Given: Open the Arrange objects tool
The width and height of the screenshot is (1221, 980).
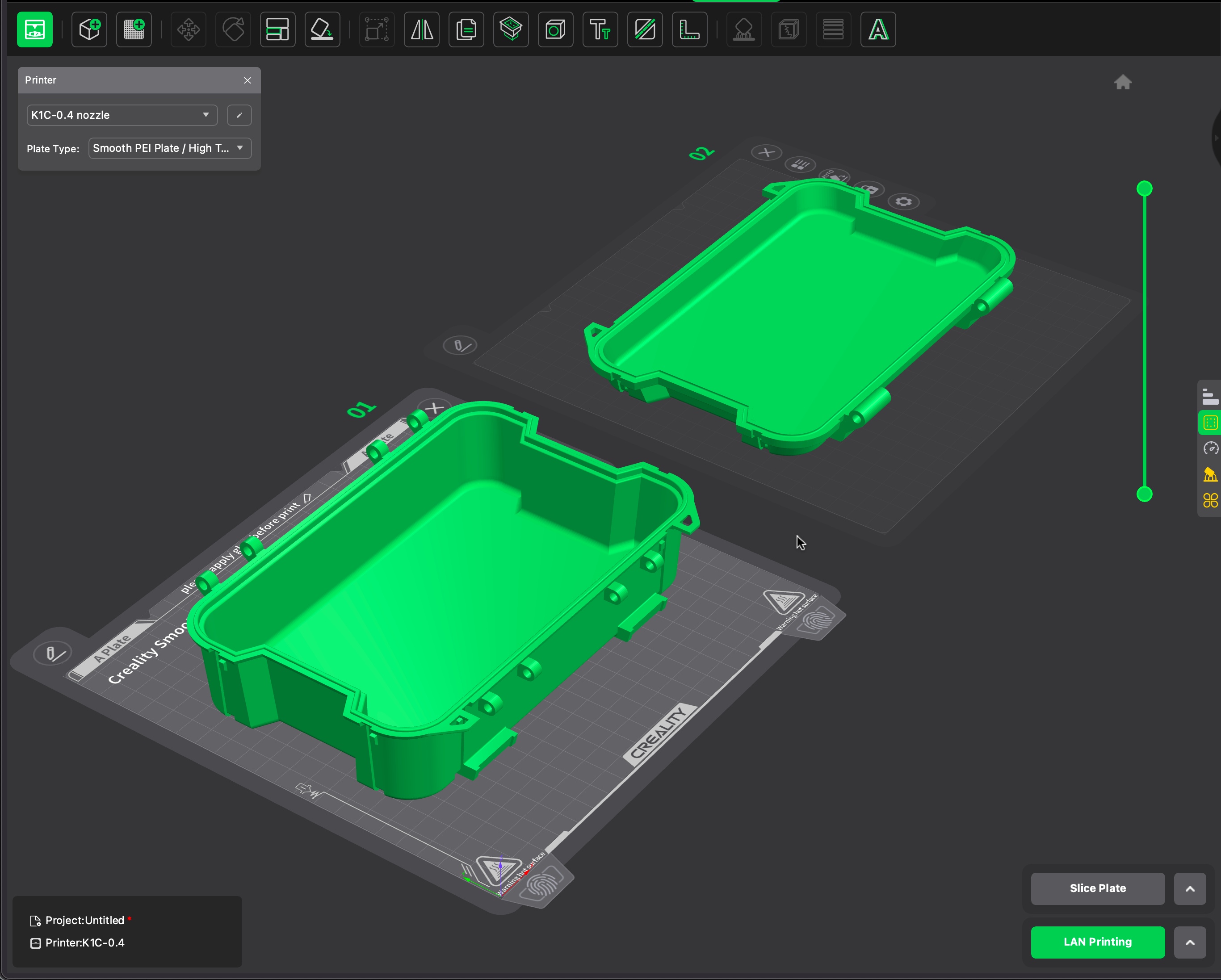Looking at the screenshot, I should 277,29.
